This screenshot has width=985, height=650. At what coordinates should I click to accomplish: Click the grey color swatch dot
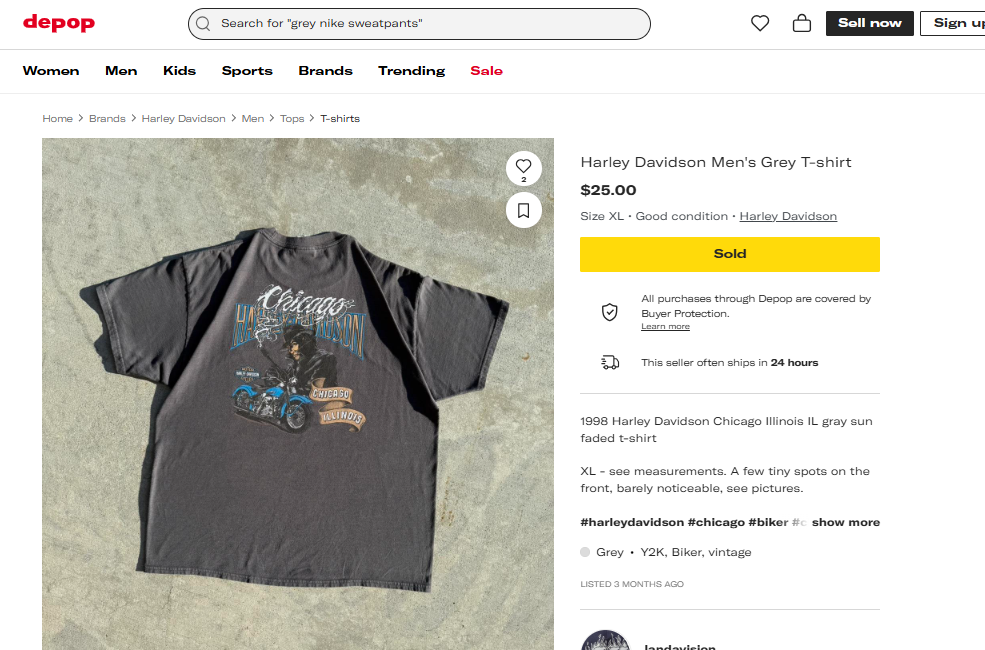click(x=585, y=552)
